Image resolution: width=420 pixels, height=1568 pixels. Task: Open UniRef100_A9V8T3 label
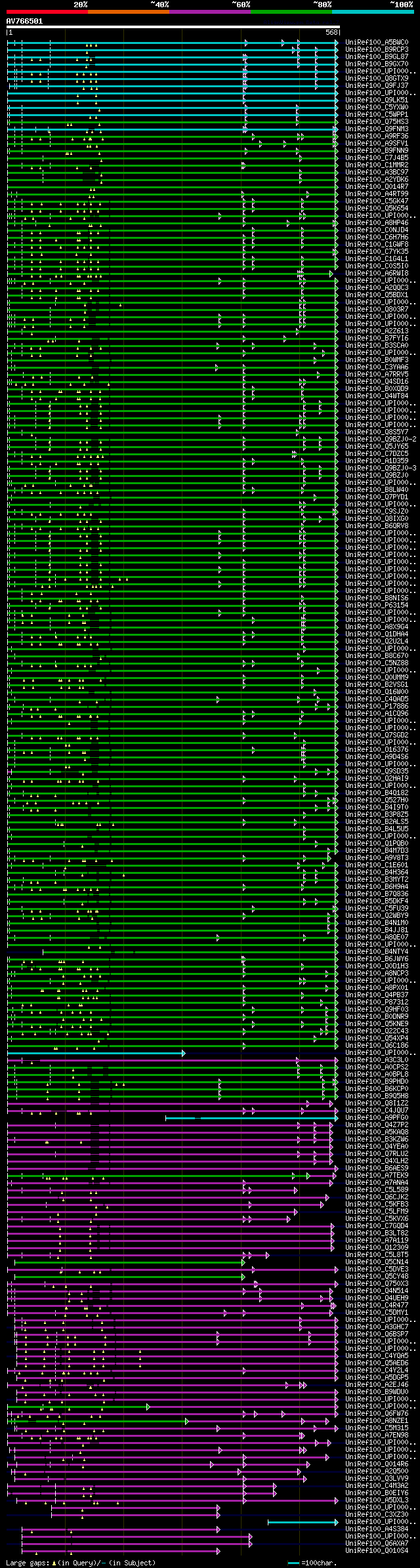377,858
